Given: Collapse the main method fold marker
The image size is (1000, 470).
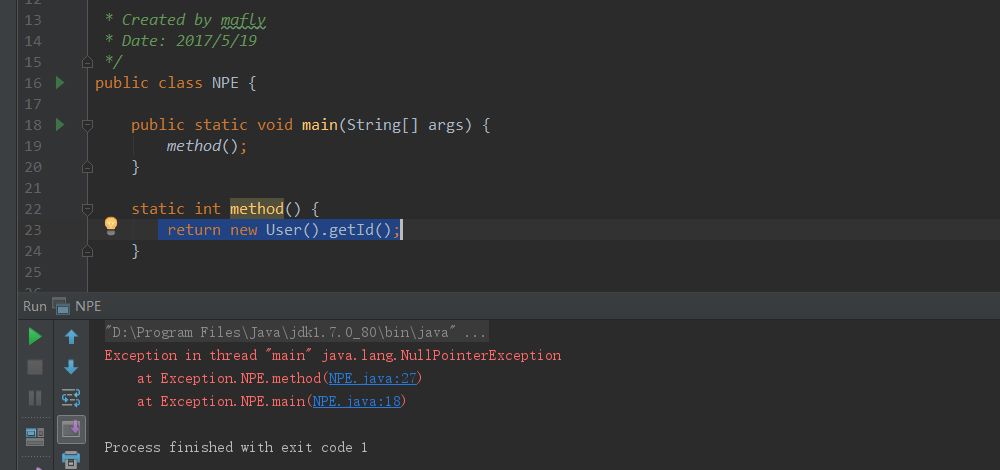Looking at the screenshot, I should coord(87,125).
